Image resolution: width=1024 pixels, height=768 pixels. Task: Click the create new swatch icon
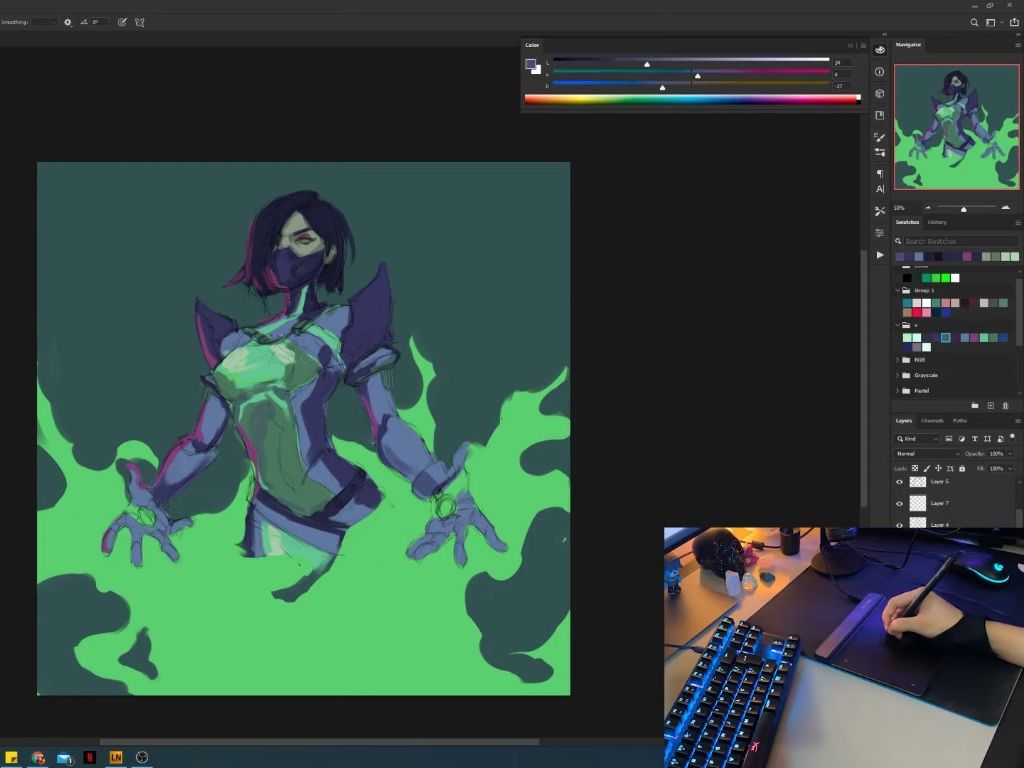pos(990,405)
